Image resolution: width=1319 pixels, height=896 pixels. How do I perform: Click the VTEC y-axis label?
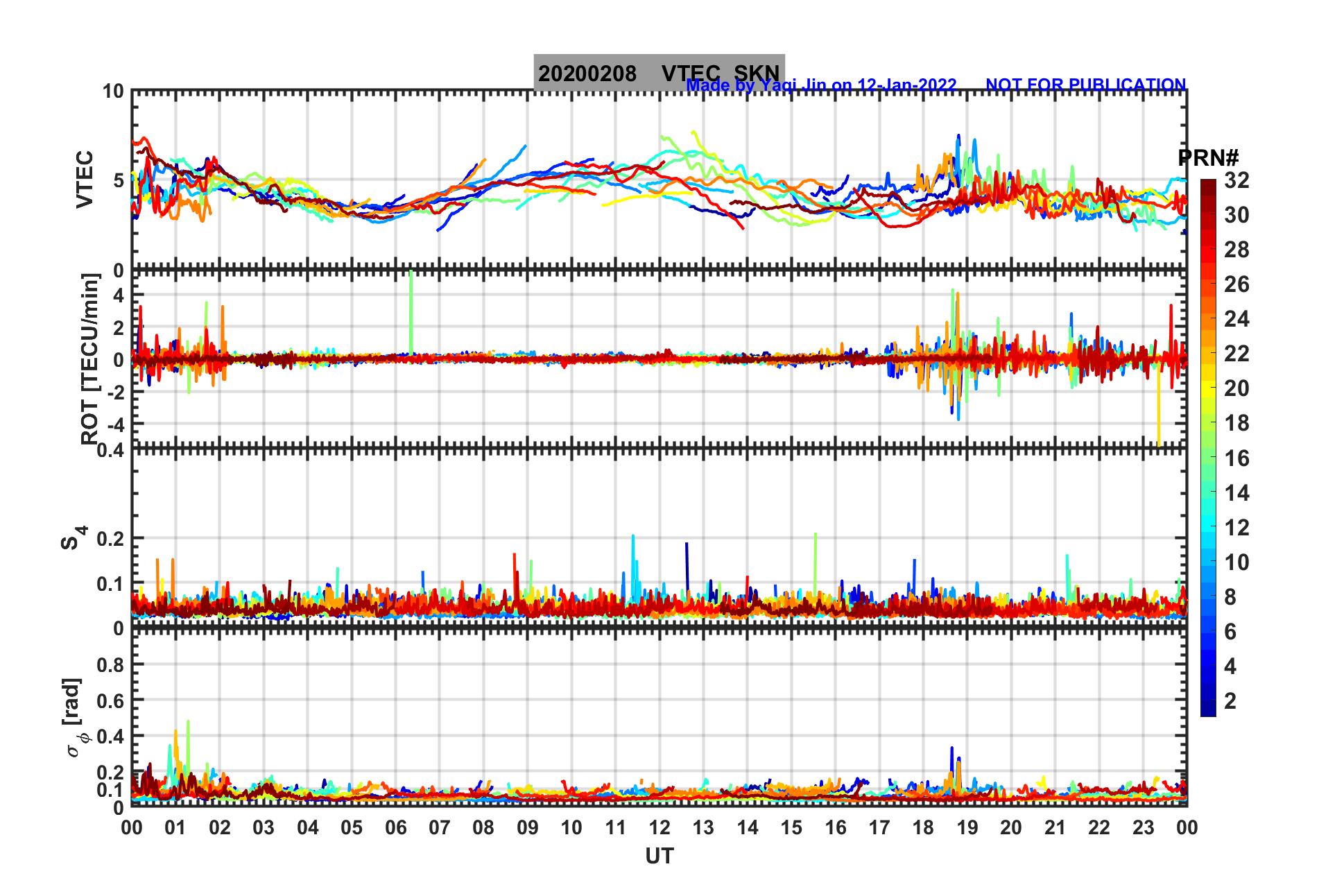tap(84, 179)
